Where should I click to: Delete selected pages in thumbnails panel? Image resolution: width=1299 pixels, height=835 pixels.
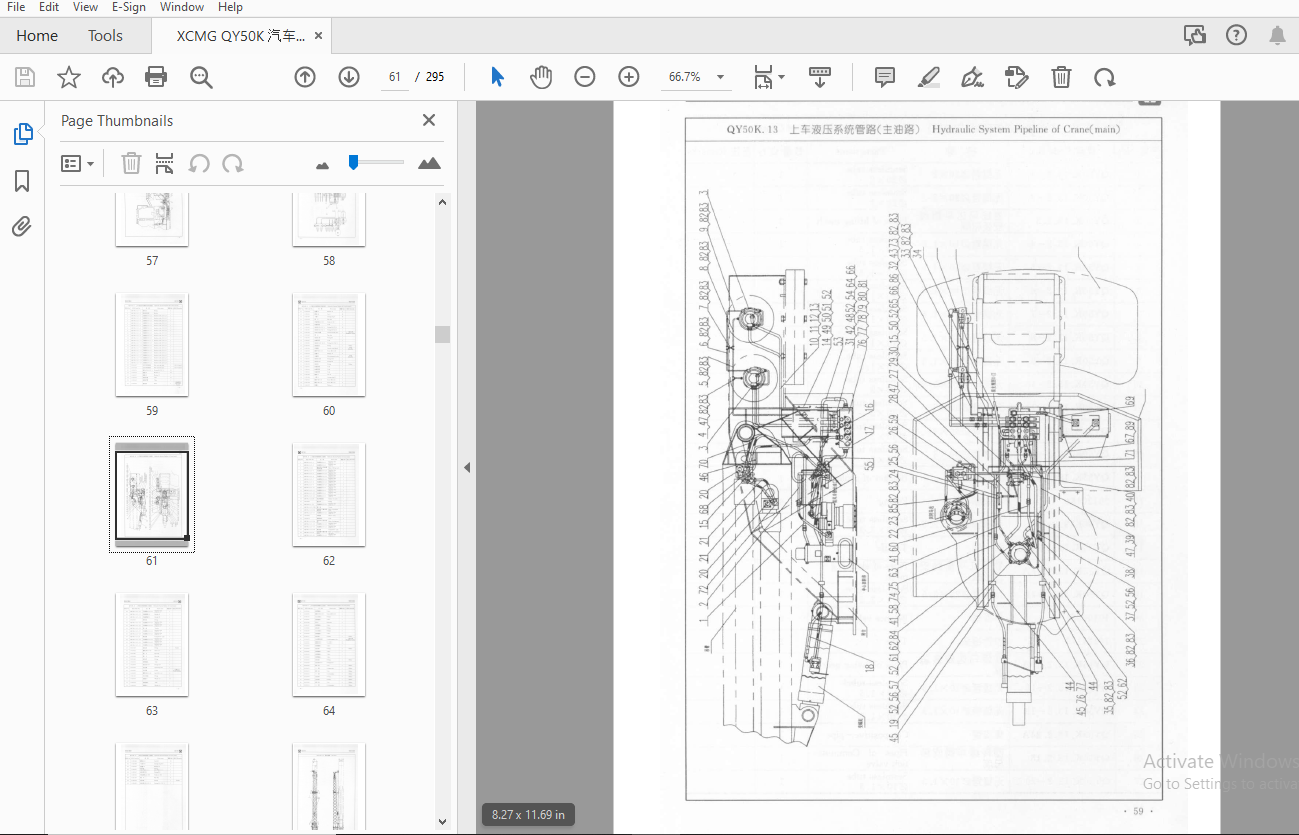[131, 163]
